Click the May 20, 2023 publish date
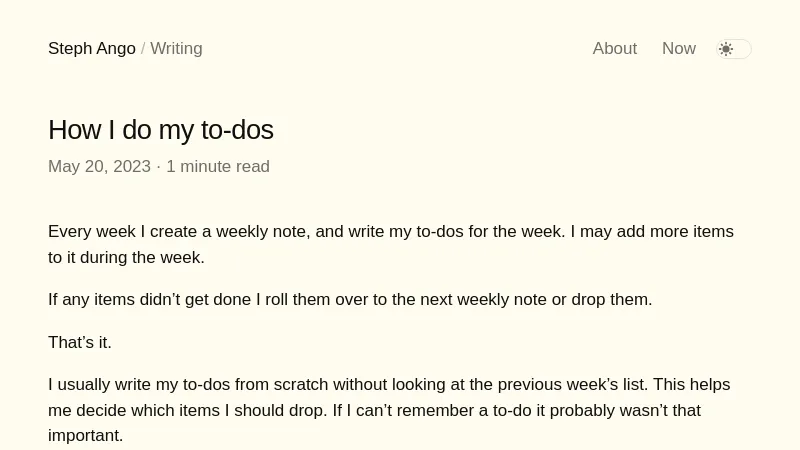Screen dimensions: 800x450 click(x=99, y=167)
